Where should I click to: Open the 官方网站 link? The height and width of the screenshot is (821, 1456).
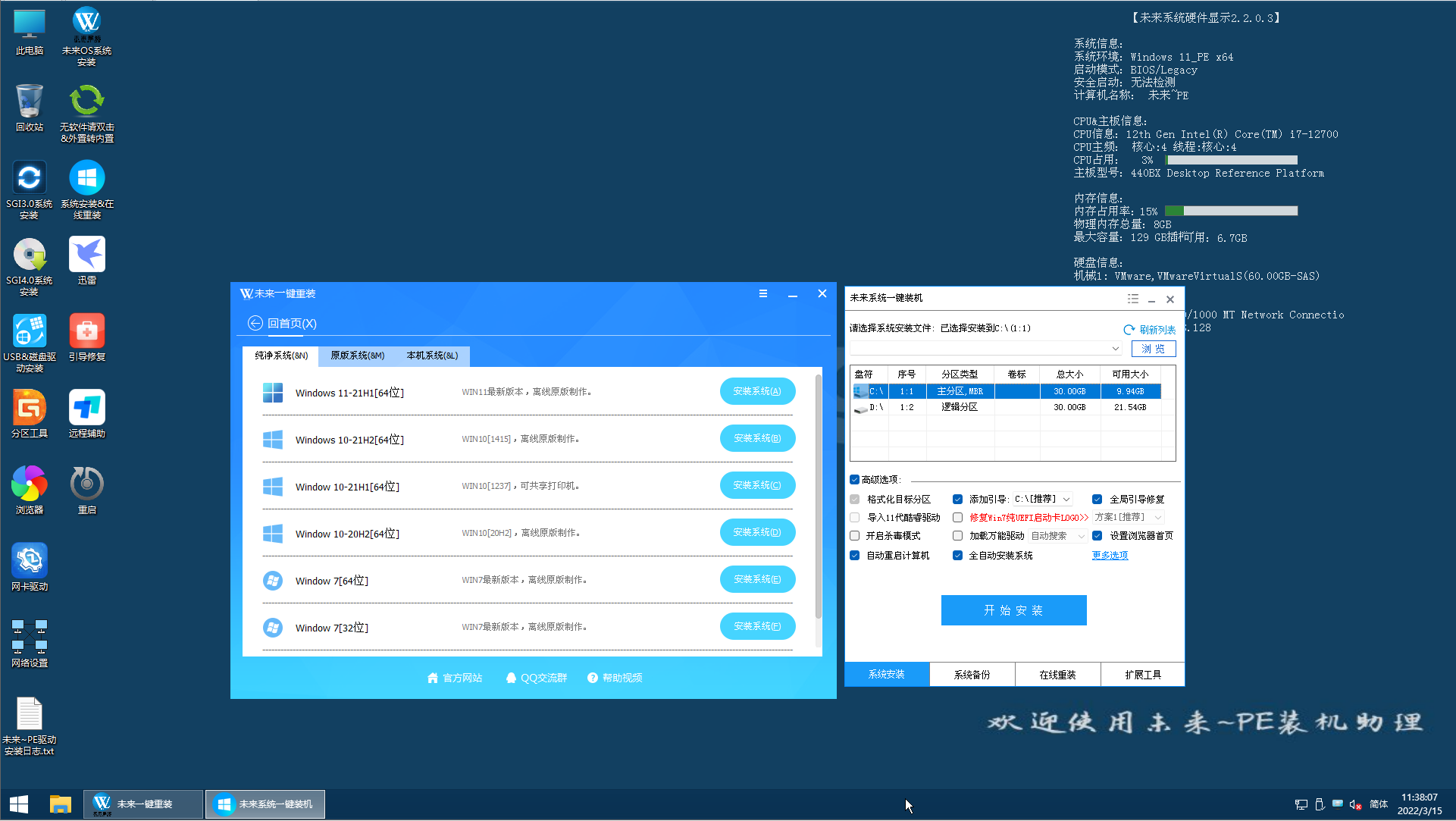pyautogui.click(x=455, y=678)
